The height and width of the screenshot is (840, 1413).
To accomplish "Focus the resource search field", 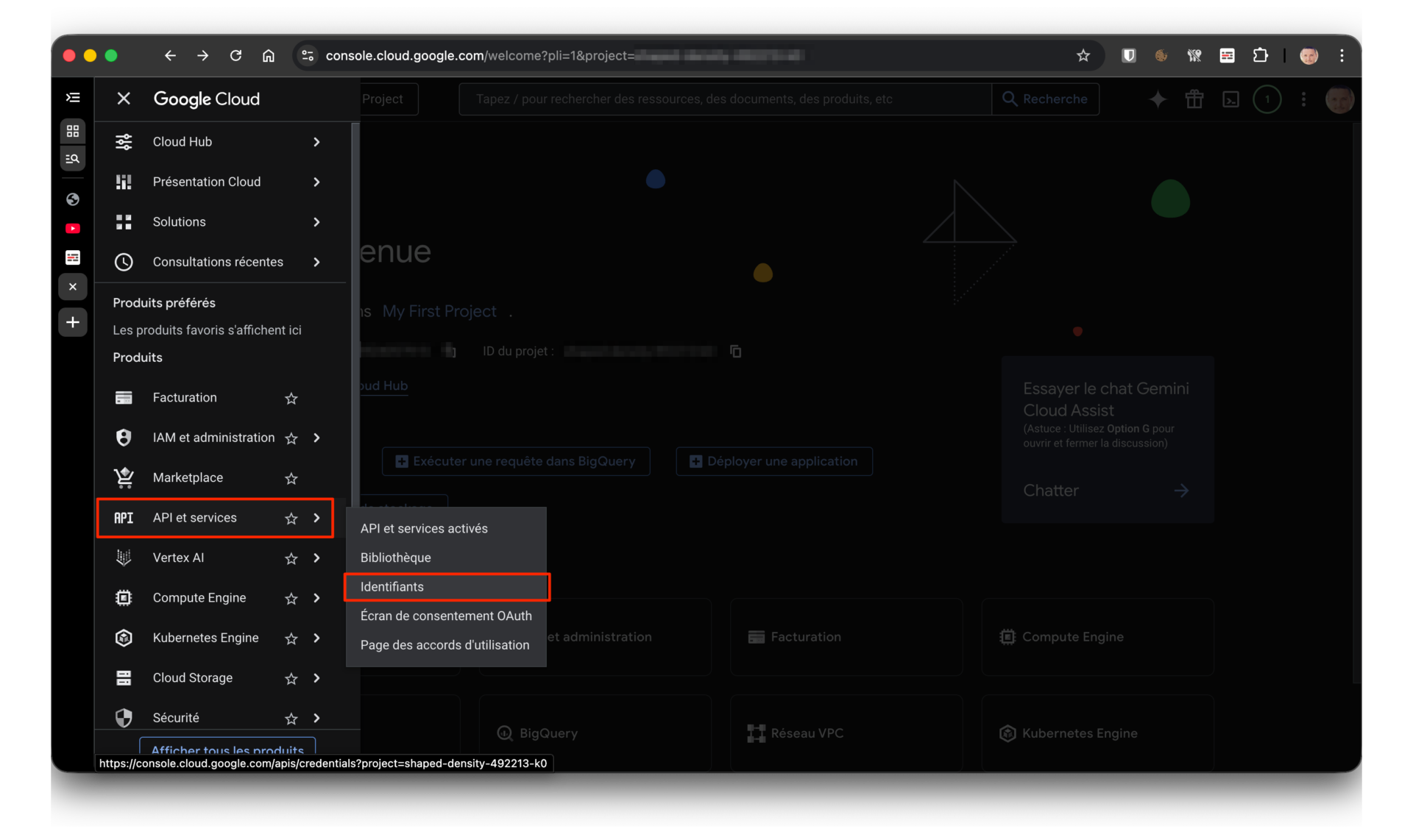I will pos(725,99).
